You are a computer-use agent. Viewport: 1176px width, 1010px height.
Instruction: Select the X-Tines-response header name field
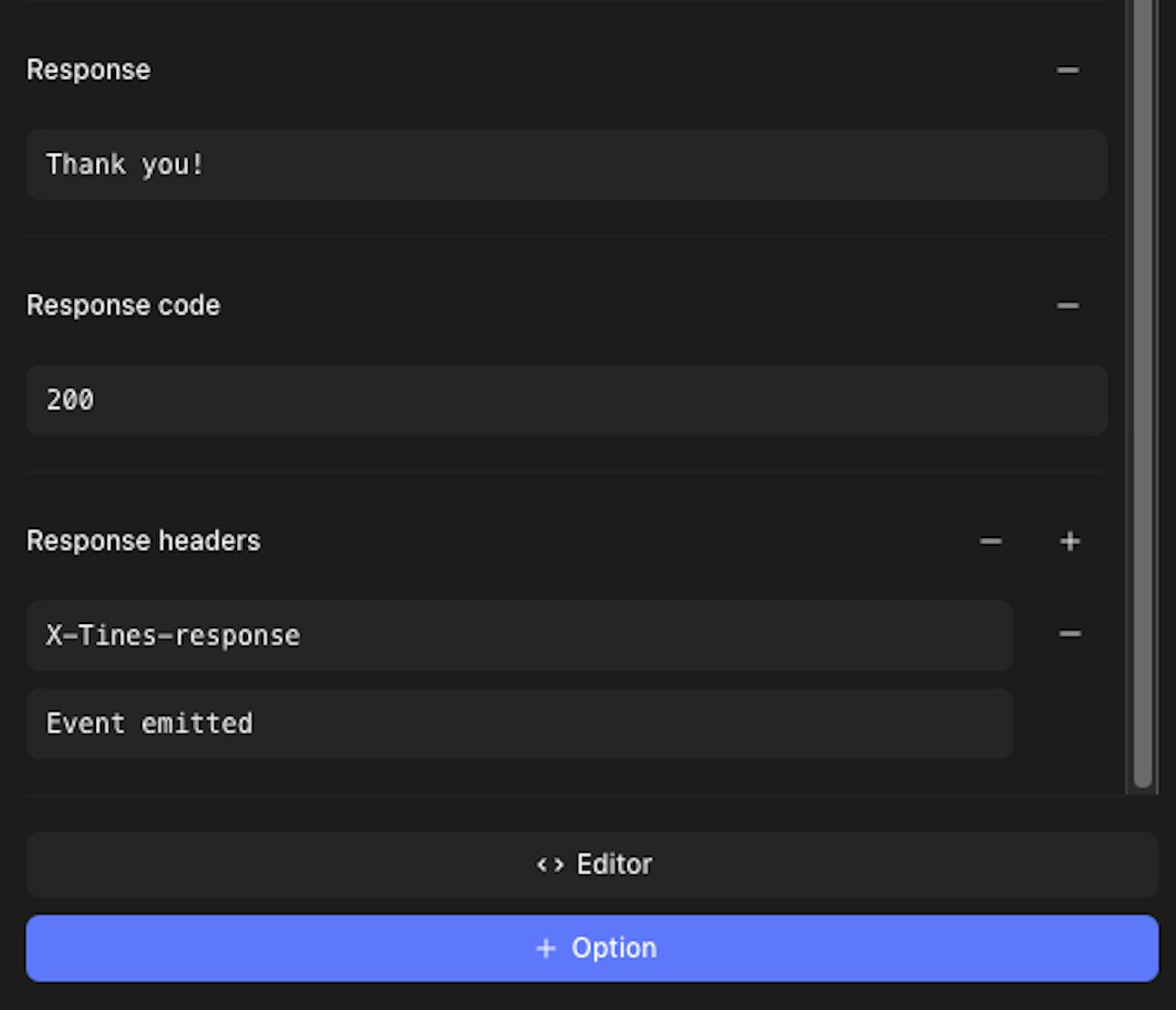[x=519, y=636]
